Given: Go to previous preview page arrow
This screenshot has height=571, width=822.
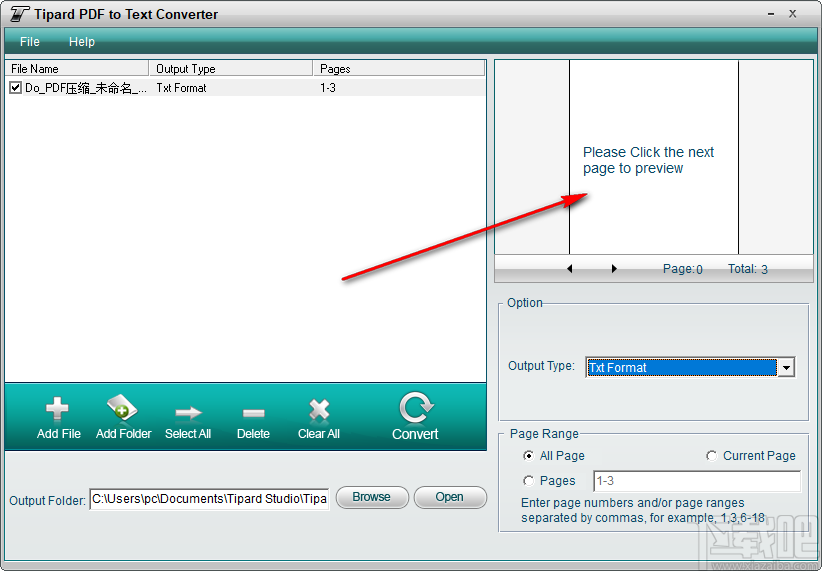Looking at the screenshot, I should 569,269.
